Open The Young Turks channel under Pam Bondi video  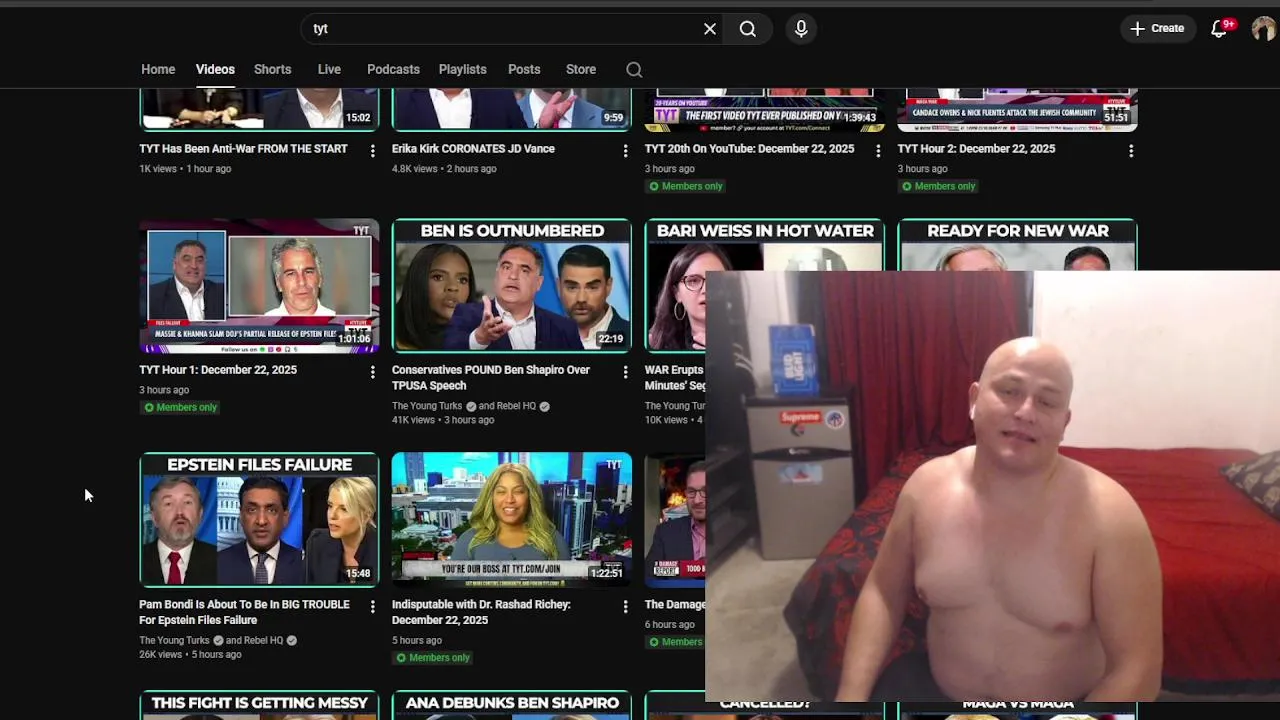click(174, 640)
